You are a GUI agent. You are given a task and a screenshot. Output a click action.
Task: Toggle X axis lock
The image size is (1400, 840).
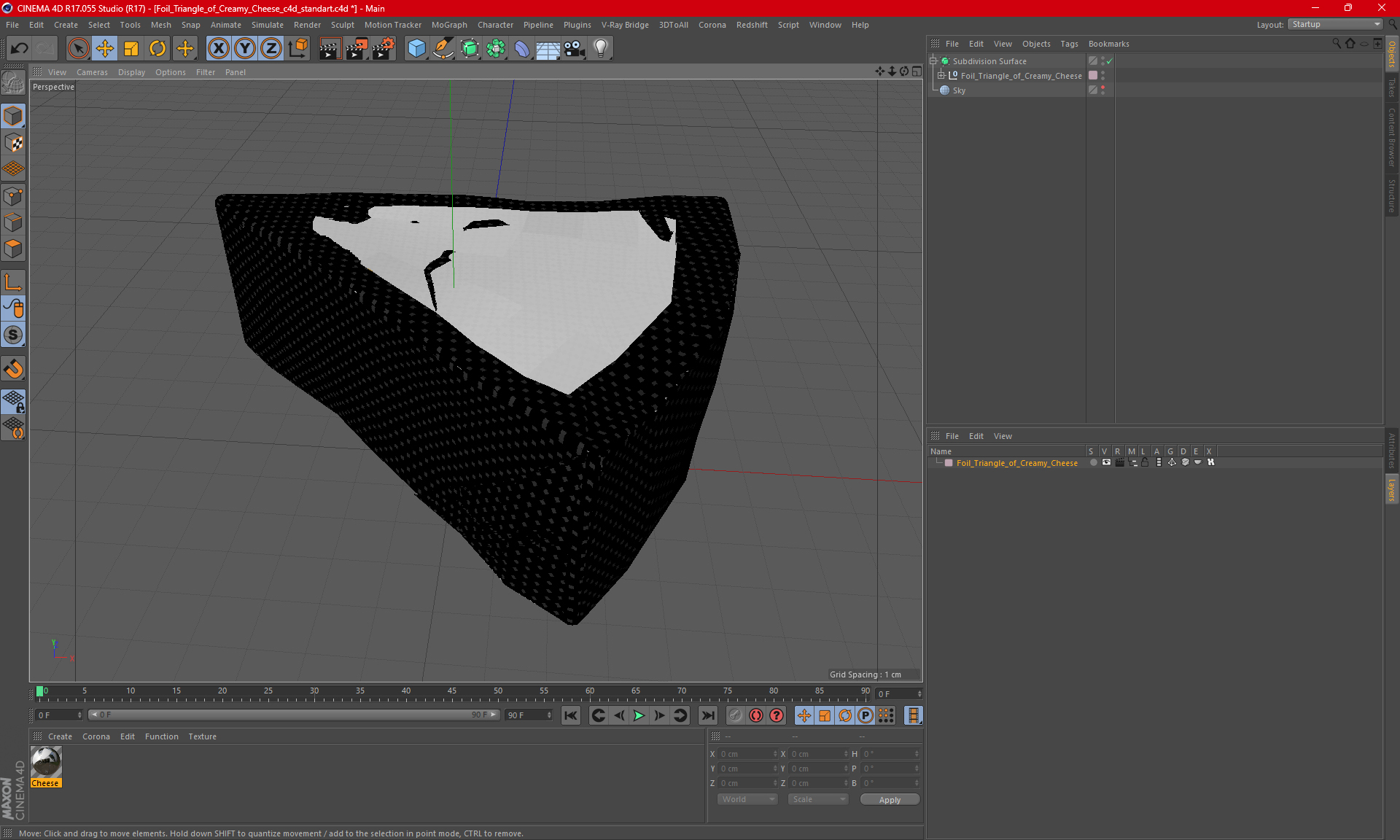(x=218, y=48)
